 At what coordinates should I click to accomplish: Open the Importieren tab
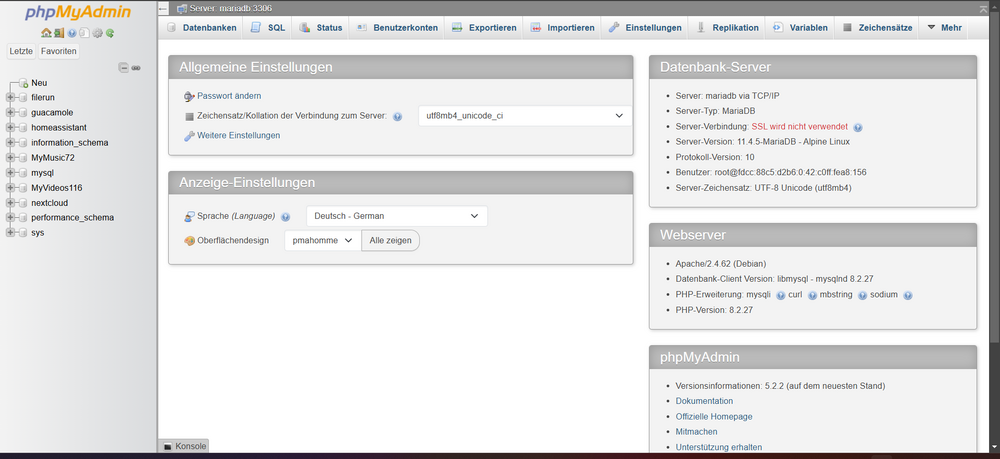point(562,27)
